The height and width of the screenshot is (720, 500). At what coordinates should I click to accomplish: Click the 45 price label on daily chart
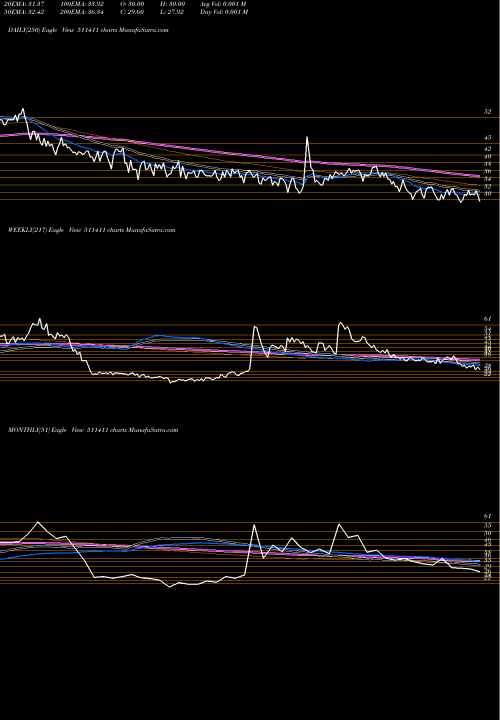pyautogui.click(x=488, y=138)
